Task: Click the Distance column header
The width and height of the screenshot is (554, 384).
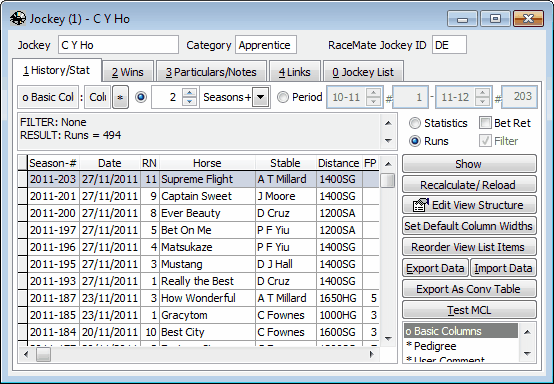Action: (339, 163)
